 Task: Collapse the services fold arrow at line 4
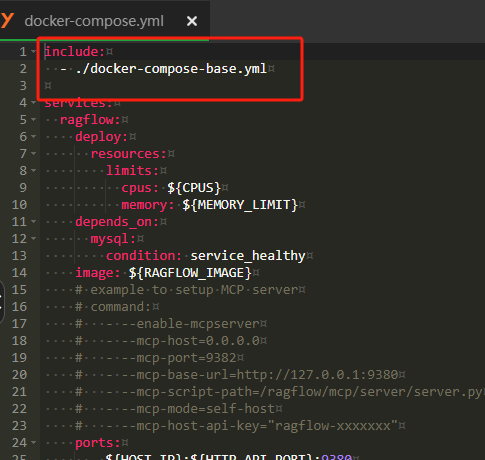click(x=33, y=103)
